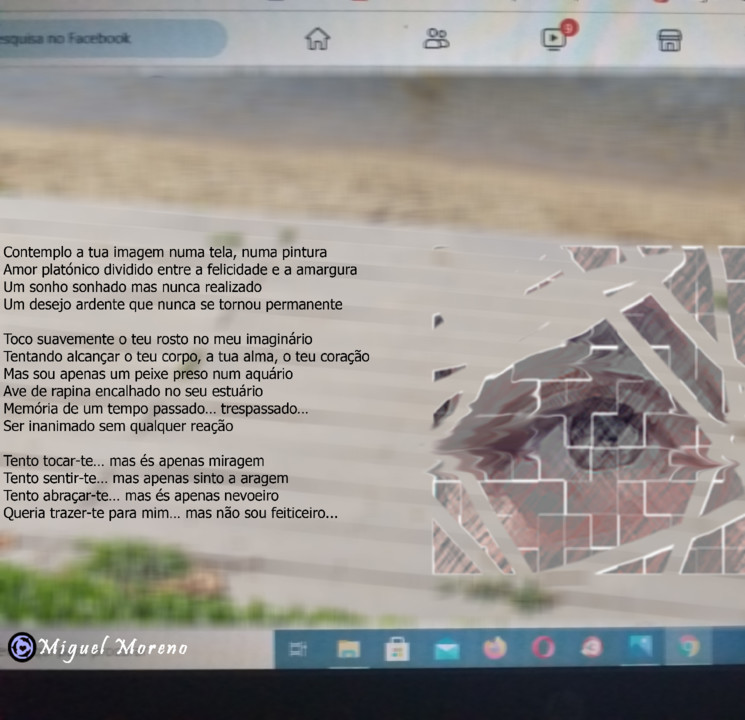Click line 'Contemplo a tua imagem numa tela'
Image resolution: width=745 pixels, height=720 pixels.
click(165, 252)
